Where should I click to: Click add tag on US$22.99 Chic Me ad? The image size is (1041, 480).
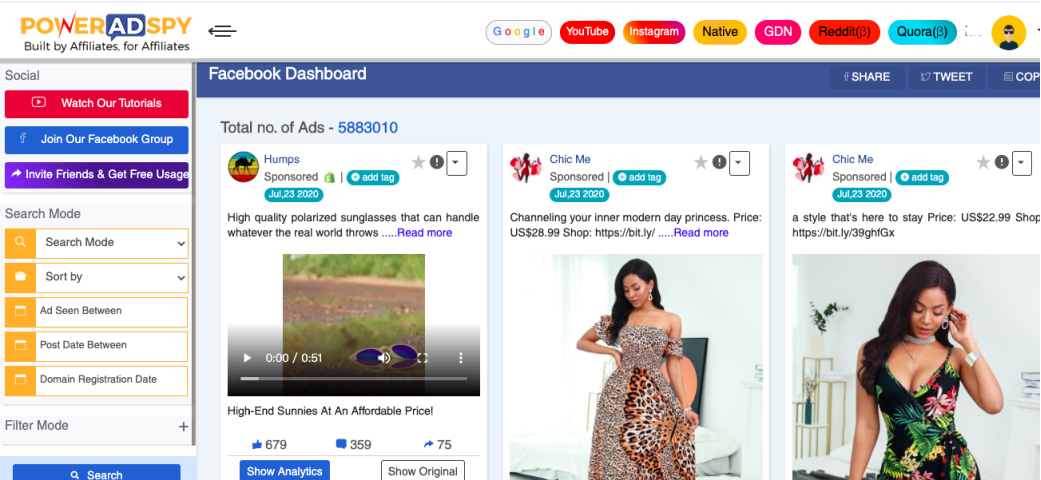(922, 177)
